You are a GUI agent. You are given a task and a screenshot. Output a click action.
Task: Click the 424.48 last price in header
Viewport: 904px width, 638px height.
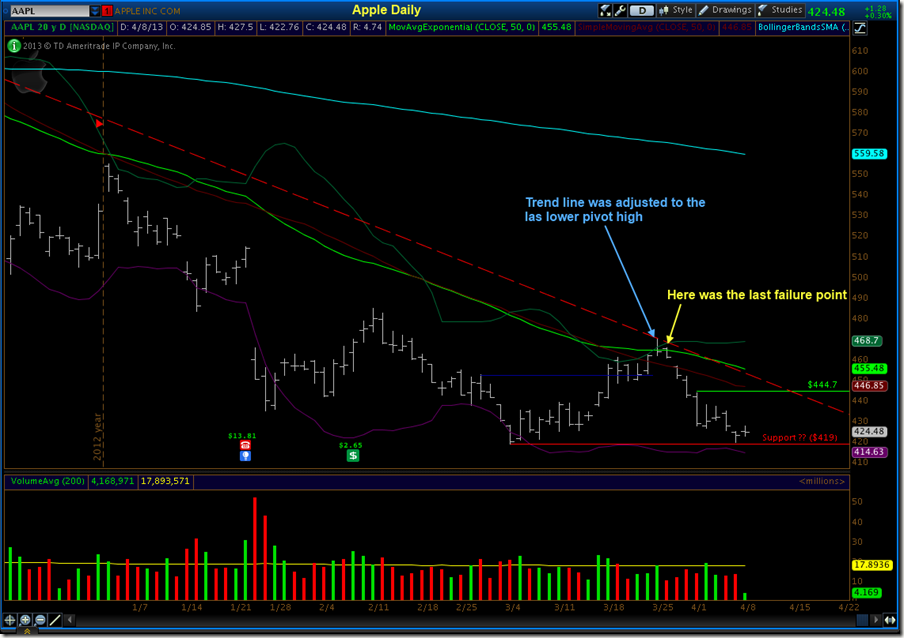(x=826, y=12)
